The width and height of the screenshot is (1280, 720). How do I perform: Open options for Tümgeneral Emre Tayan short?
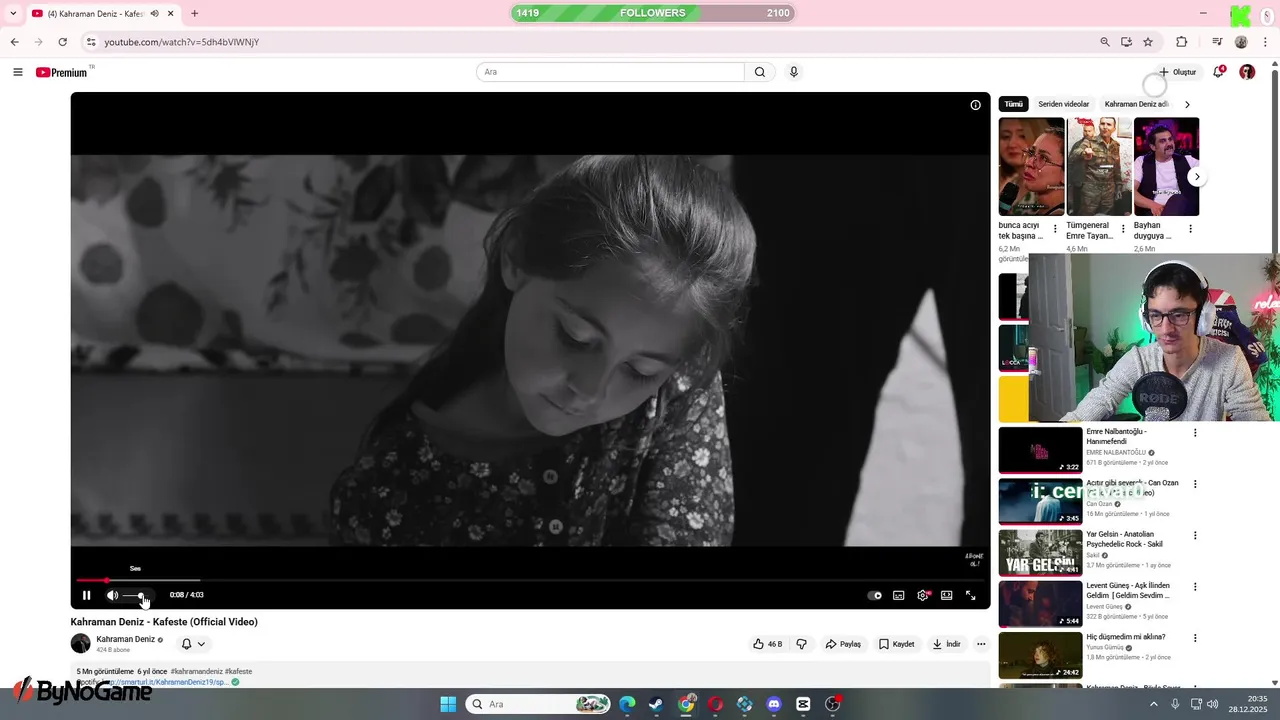point(1122,229)
